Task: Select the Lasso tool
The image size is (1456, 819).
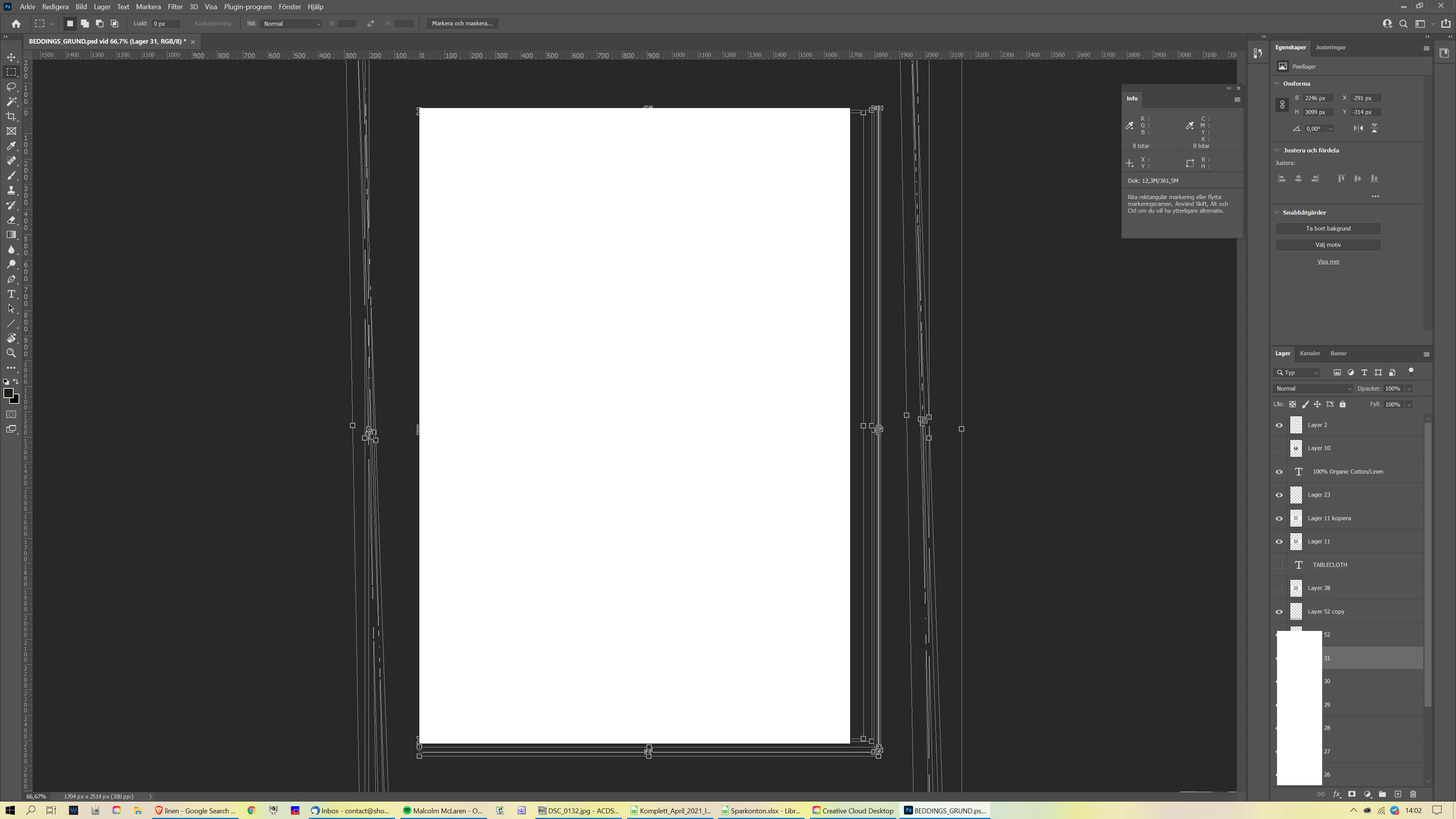Action: point(11,86)
